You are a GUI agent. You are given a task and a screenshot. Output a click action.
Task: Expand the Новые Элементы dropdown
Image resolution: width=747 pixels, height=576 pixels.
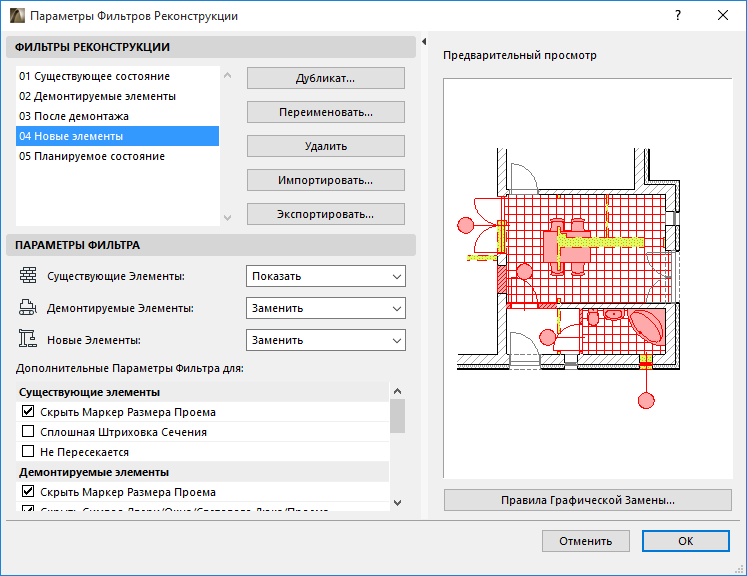[325, 340]
